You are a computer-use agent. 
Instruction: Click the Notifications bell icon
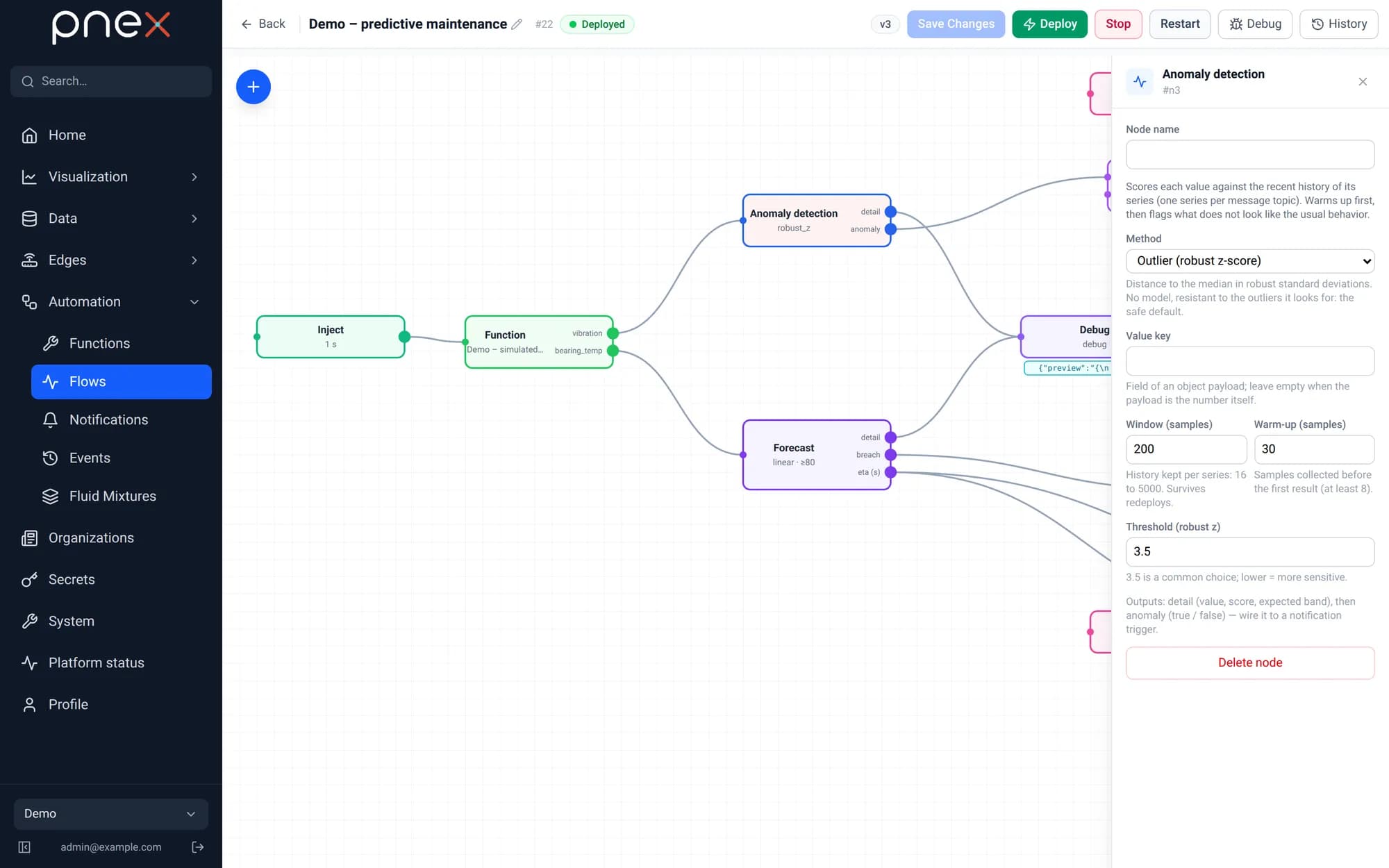click(50, 420)
